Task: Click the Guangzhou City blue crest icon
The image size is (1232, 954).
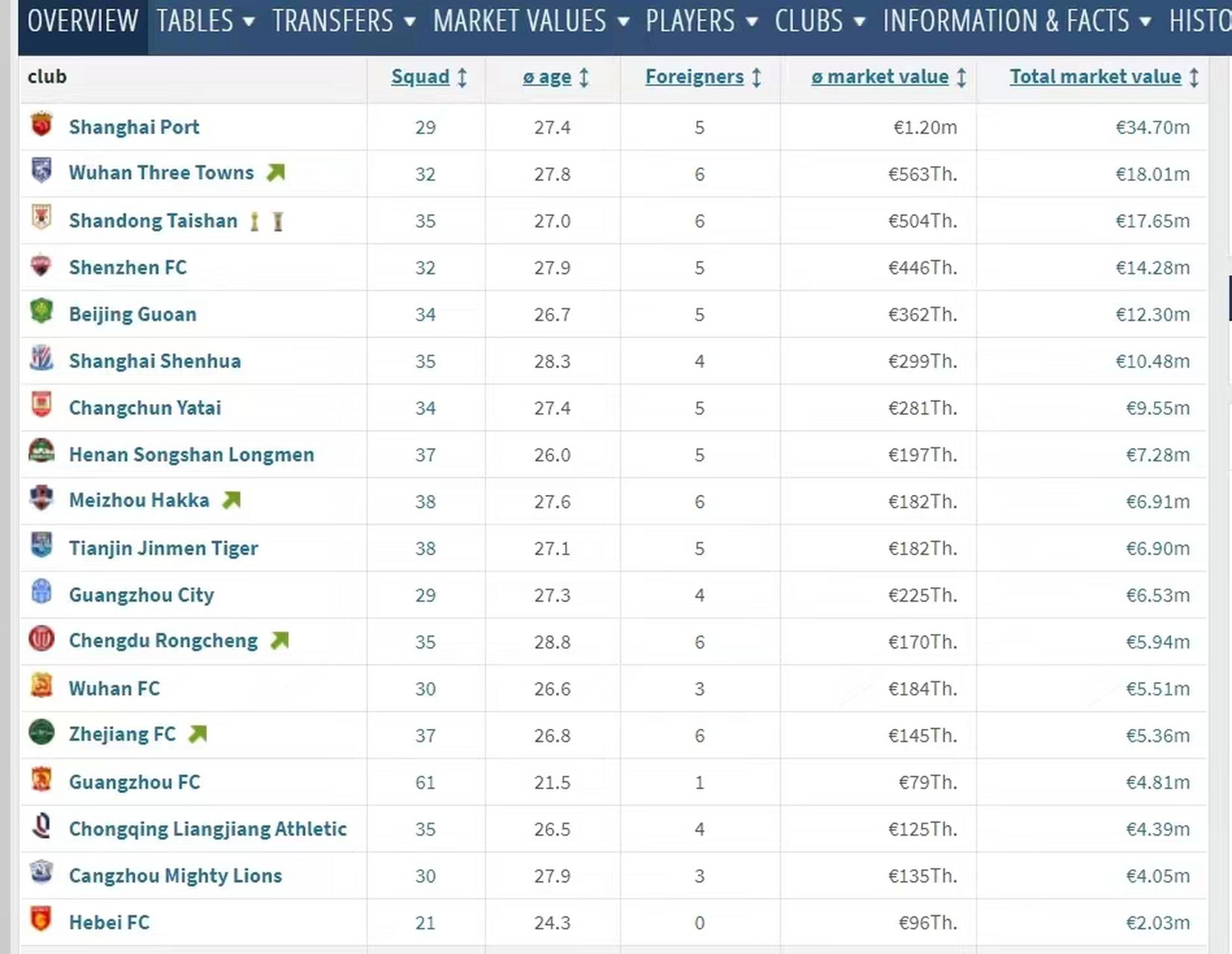Action: tap(42, 593)
